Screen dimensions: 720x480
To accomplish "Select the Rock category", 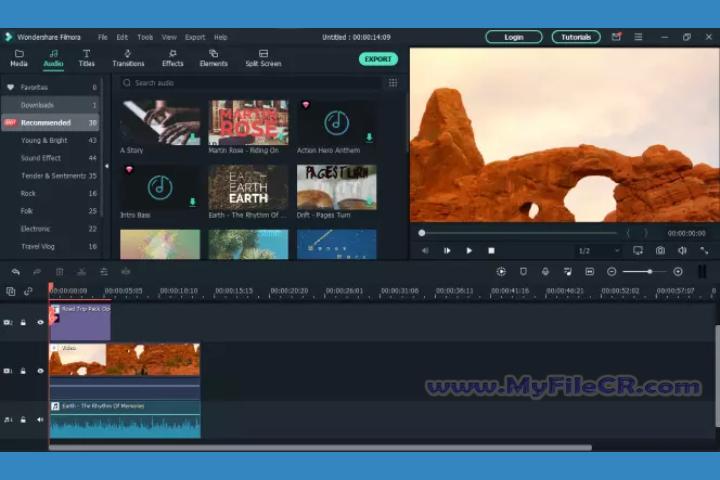I will pyautogui.click(x=51, y=193).
